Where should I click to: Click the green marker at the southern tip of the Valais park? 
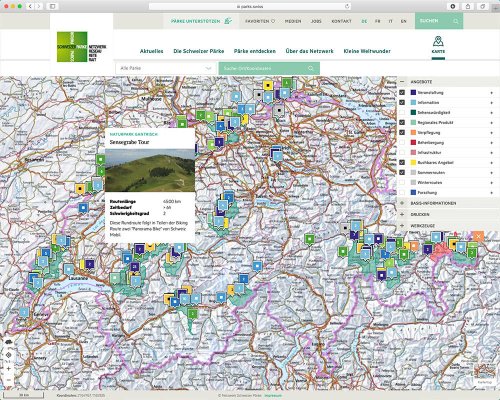coord(192,314)
